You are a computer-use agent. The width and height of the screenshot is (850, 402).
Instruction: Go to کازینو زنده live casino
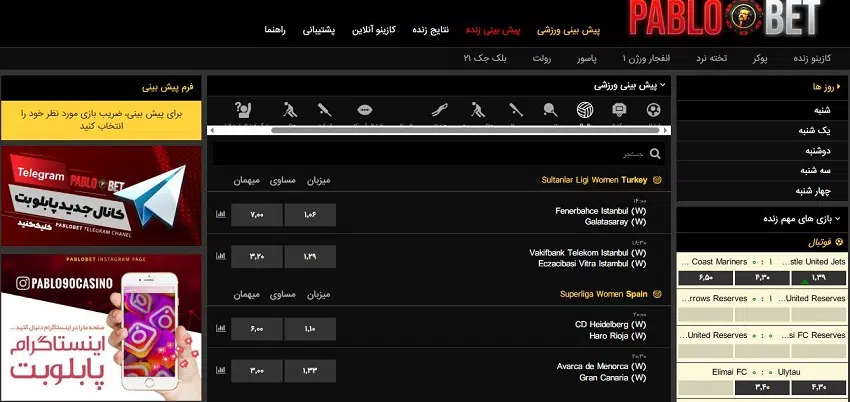tap(812, 59)
